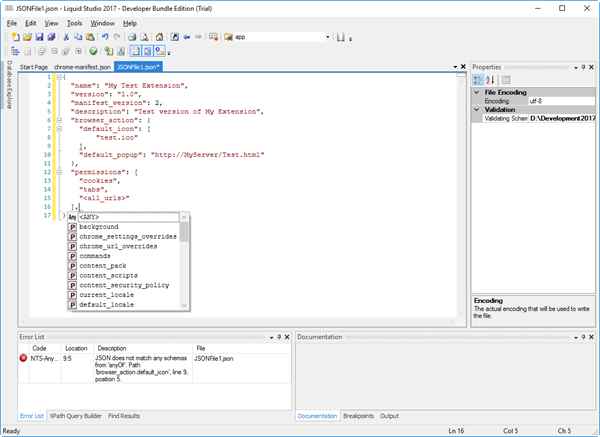Open the document tabs list dropdown
This screenshot has width=600, height=437.
(455, 67)
